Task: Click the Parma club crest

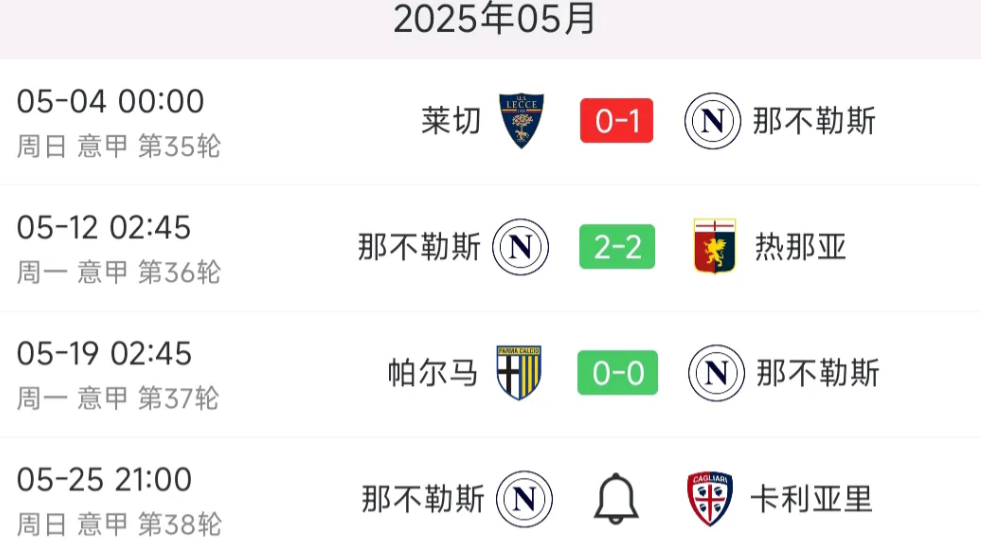Action: pos(519,373)
